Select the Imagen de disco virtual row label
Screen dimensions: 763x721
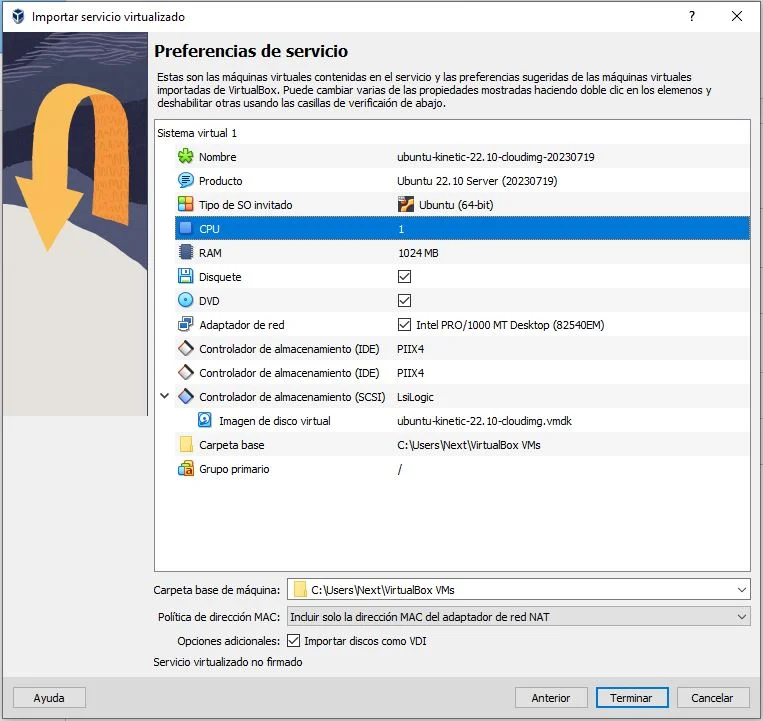275,421
